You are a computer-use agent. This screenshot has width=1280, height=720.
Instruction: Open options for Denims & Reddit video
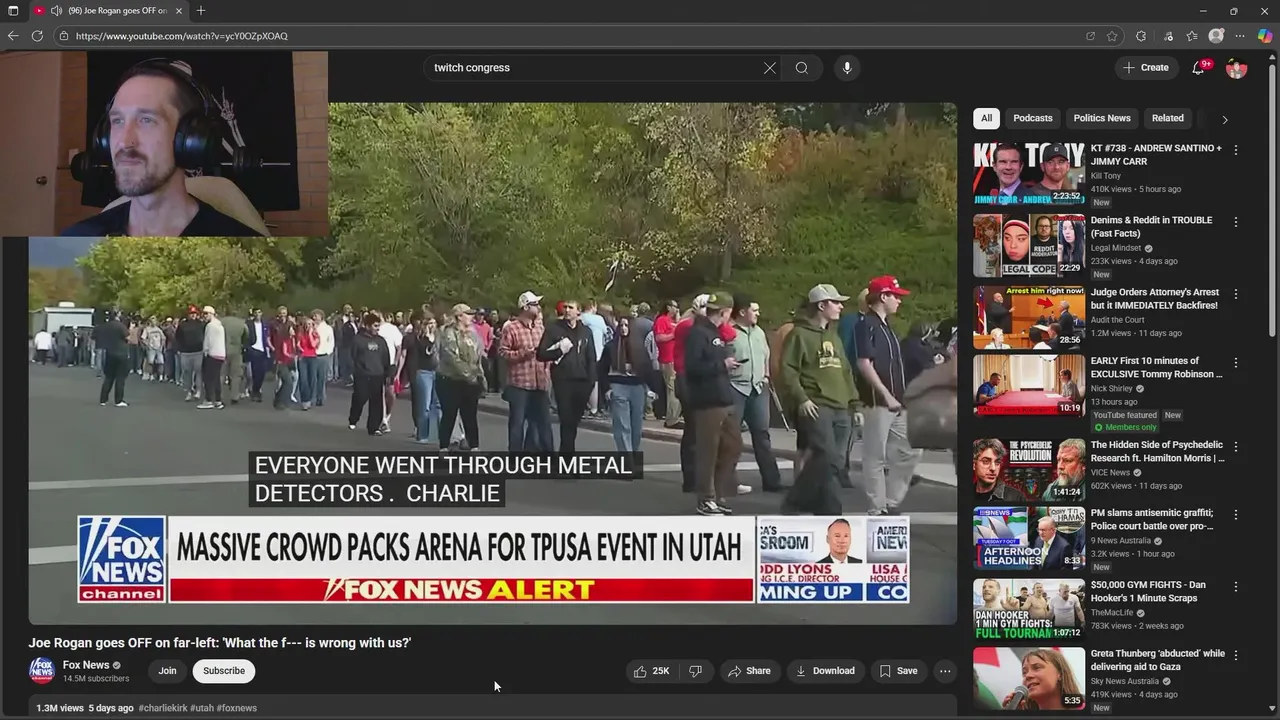(x=1236, y=222)
